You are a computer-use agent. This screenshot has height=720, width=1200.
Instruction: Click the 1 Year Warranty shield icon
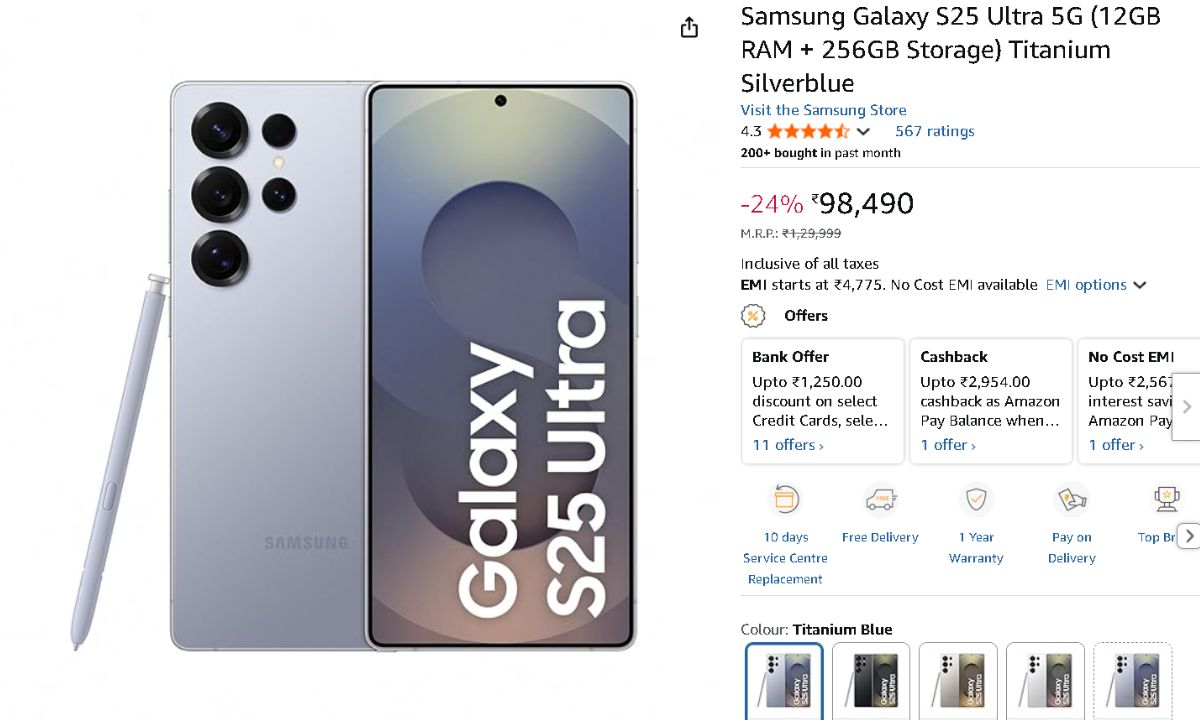click(975, 499)
